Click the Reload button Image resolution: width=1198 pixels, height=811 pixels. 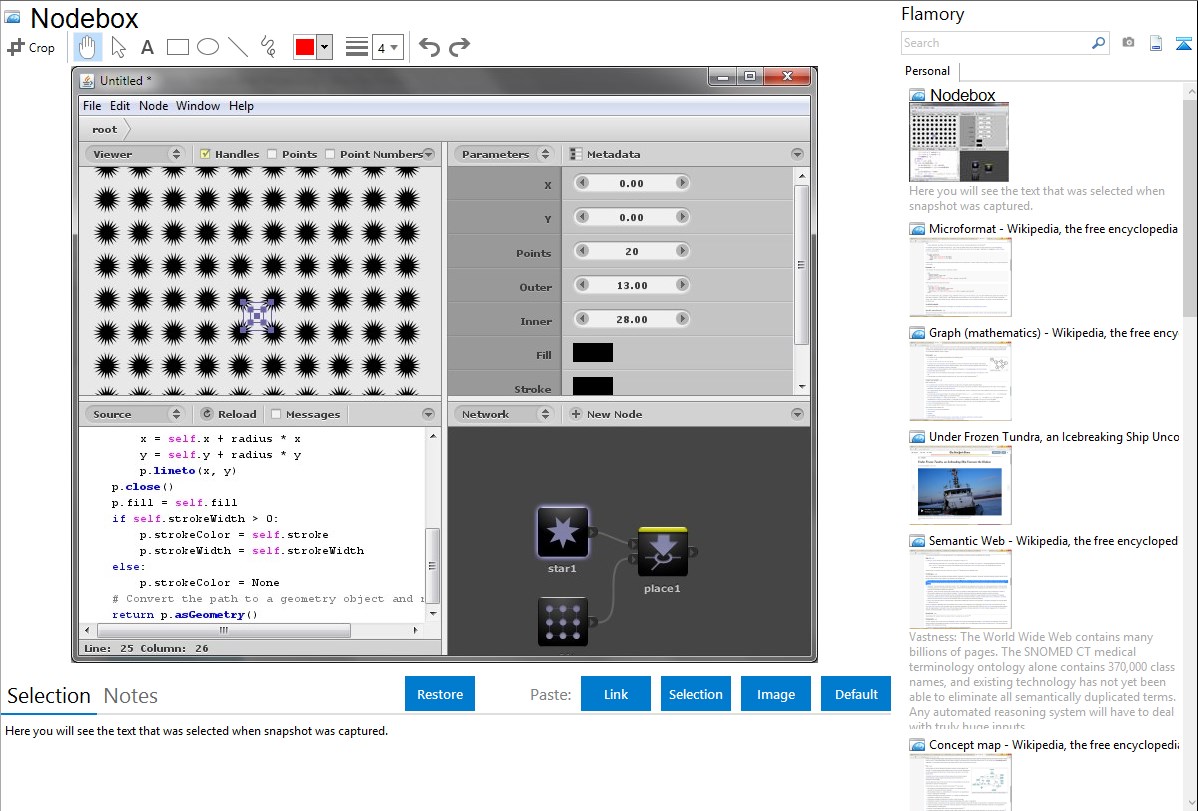tap(228, 414)
